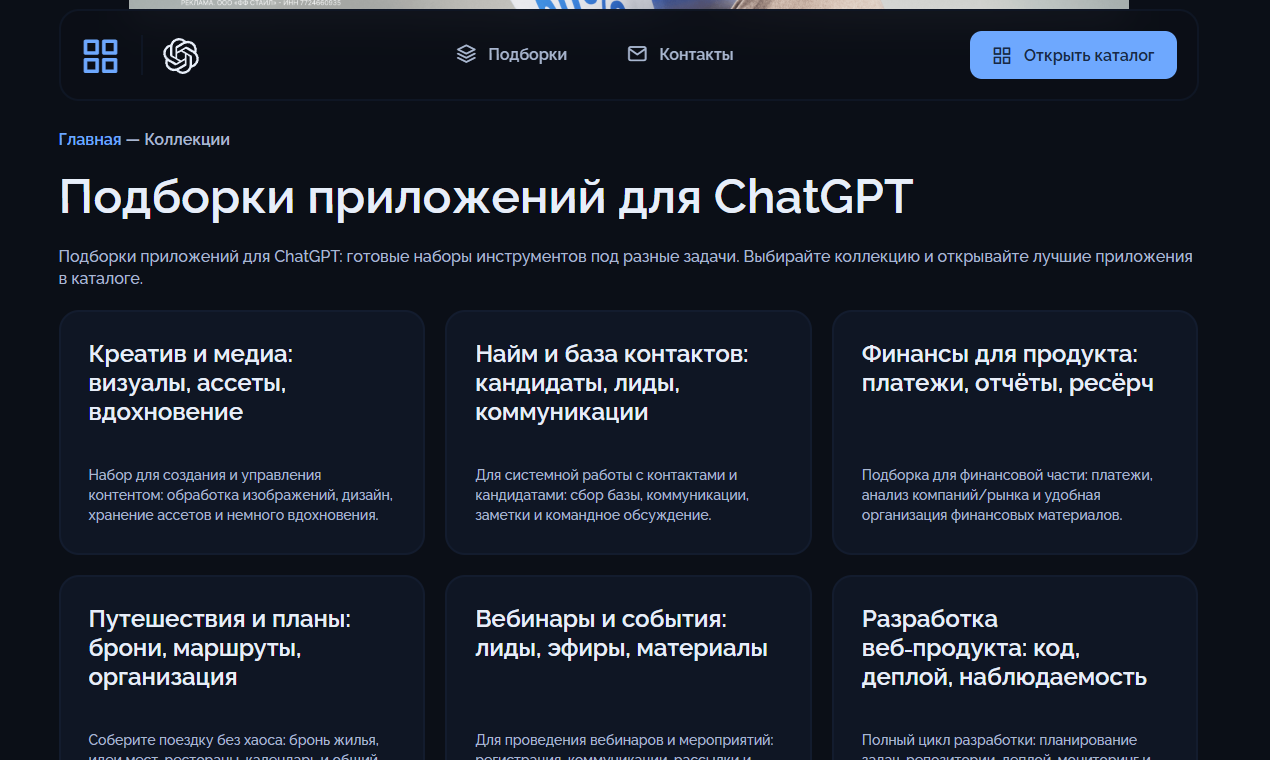This screenshot has width=1270, height=760.
Task: Click the small grid icon inside Открыть каталог button
Action: [x=1002, y=56]
